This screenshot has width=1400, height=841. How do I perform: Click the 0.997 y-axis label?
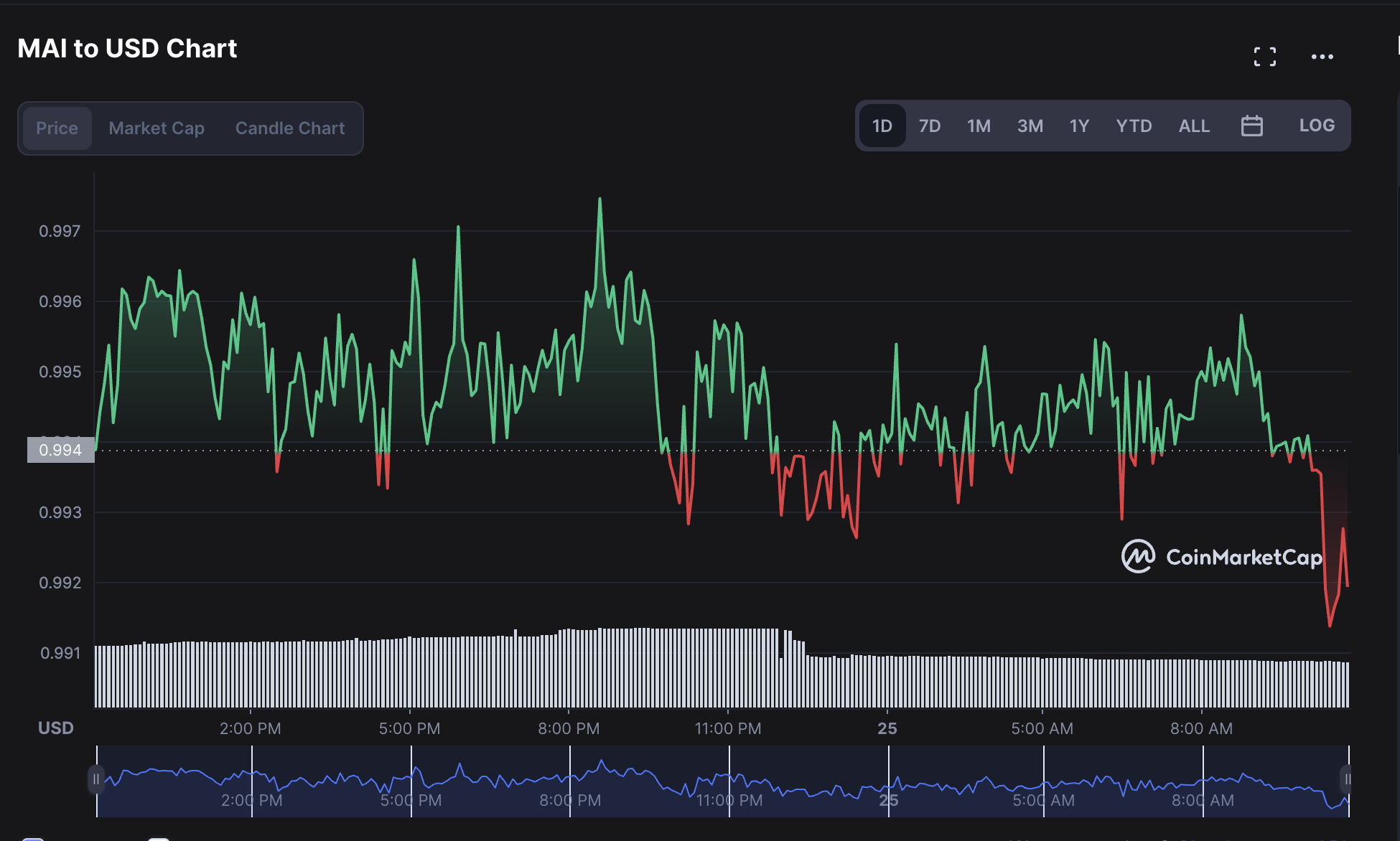pyautogui.click(x=60, y=231)
